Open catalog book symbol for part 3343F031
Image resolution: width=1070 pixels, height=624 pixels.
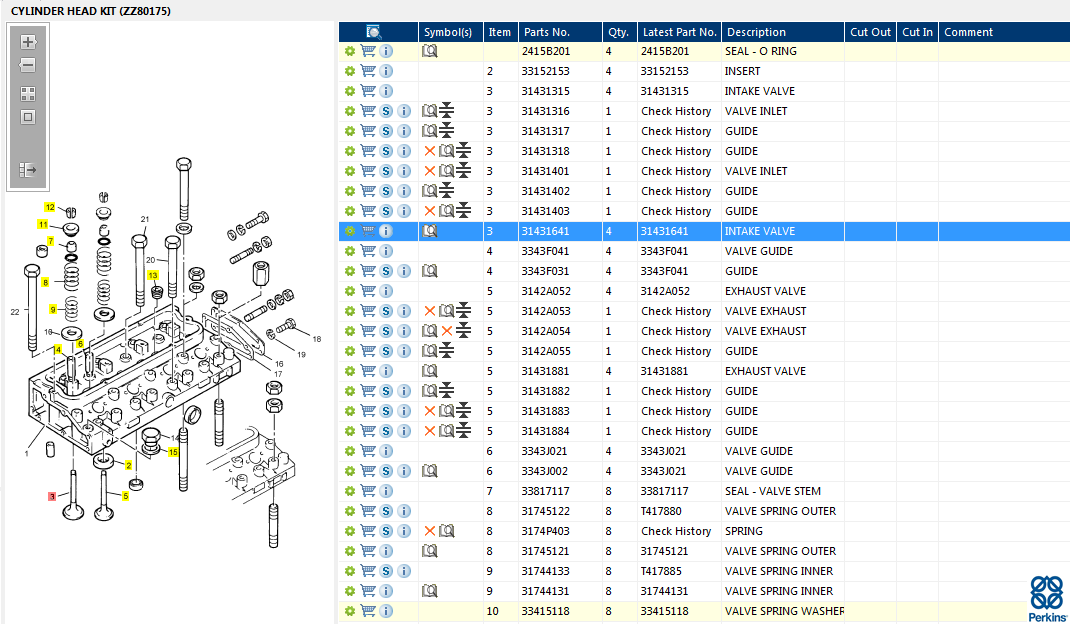(430, 271)
